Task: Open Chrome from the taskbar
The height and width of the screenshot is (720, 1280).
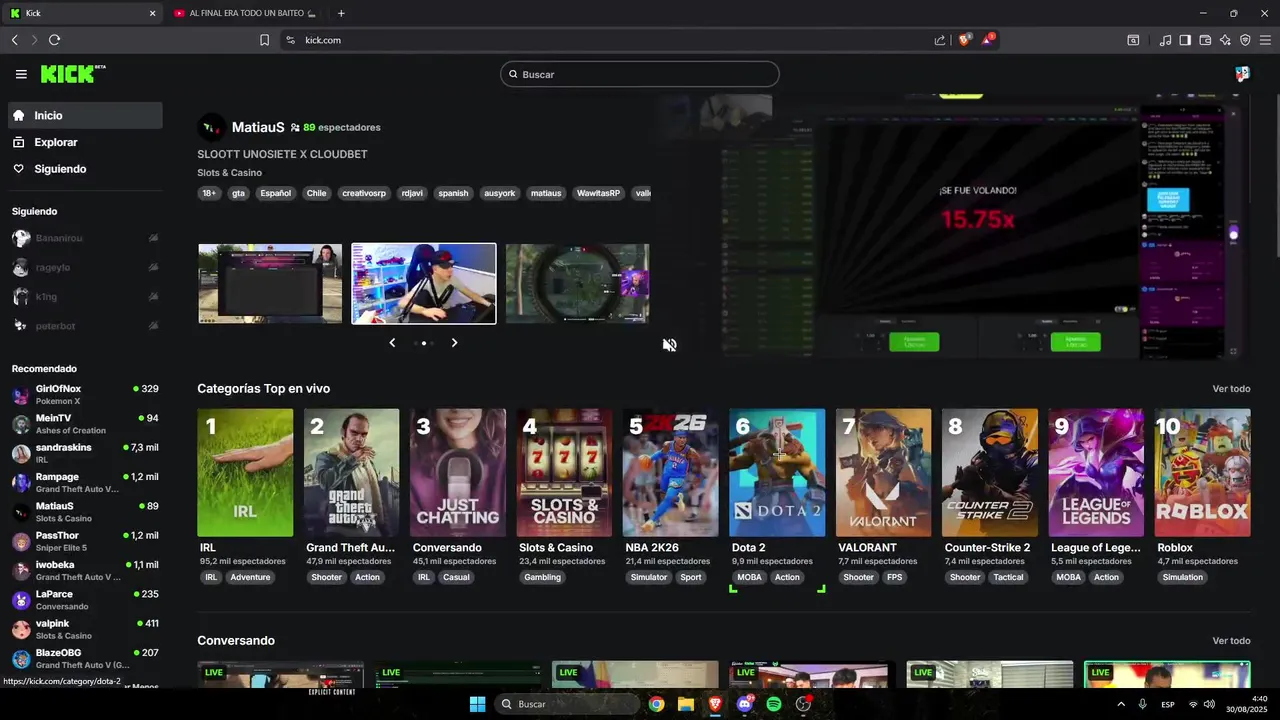Action: 656,704
